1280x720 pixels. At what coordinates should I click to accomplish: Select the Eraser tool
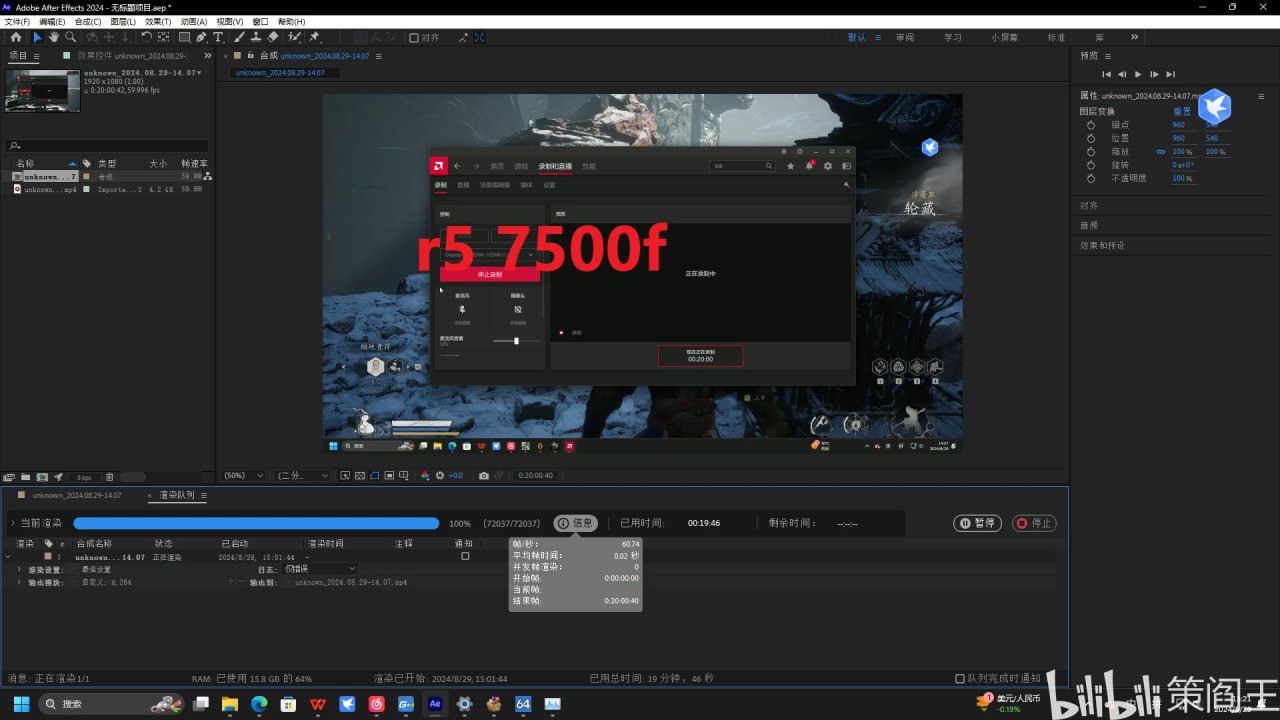tap(273, 37)
